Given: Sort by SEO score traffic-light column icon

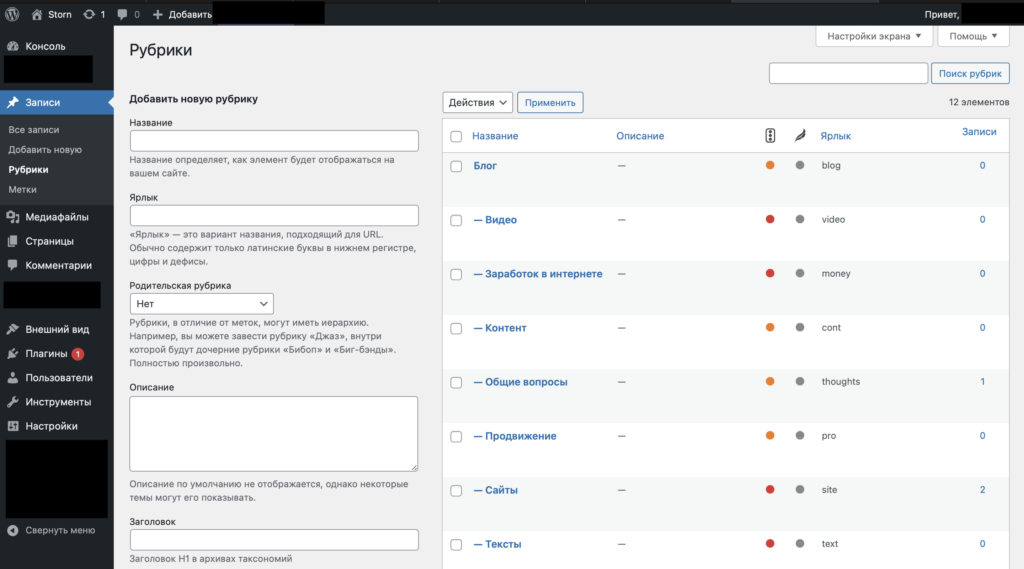Looking at the screenshot, I should tap(770, 135).
